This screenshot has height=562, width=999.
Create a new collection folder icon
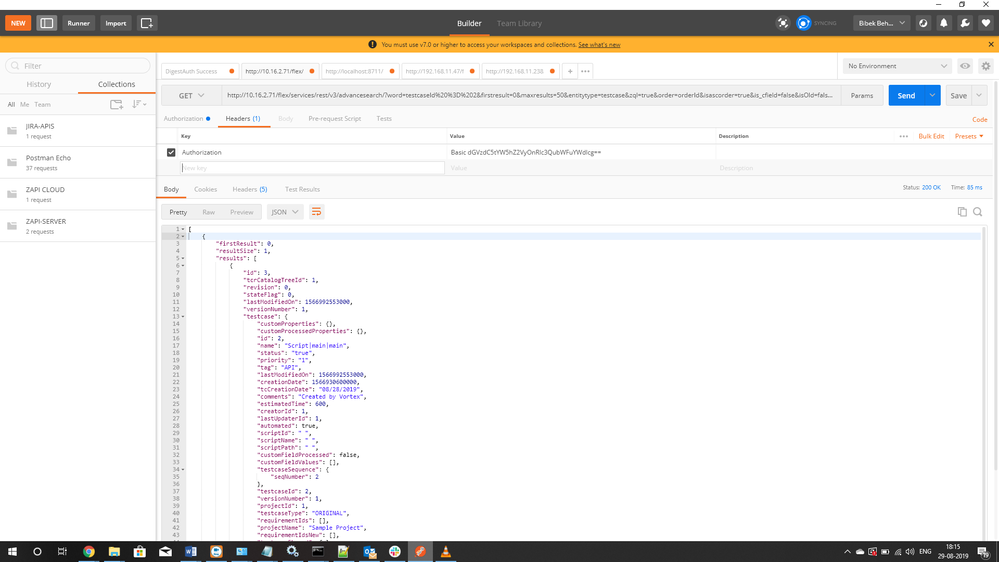click(x=116, y=104)
